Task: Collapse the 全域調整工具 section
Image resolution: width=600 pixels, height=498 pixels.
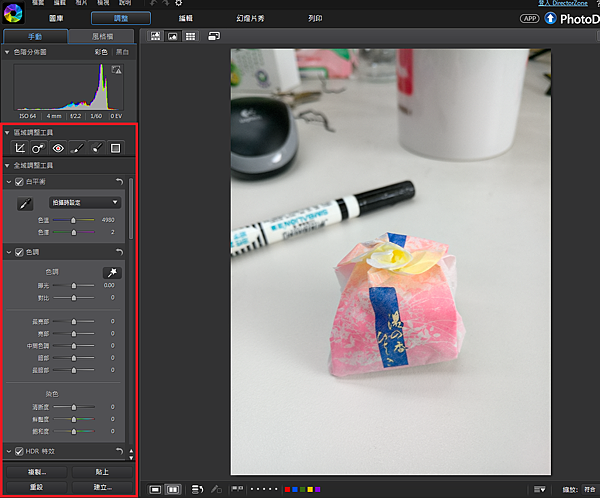Action: [x=7, y=165]
